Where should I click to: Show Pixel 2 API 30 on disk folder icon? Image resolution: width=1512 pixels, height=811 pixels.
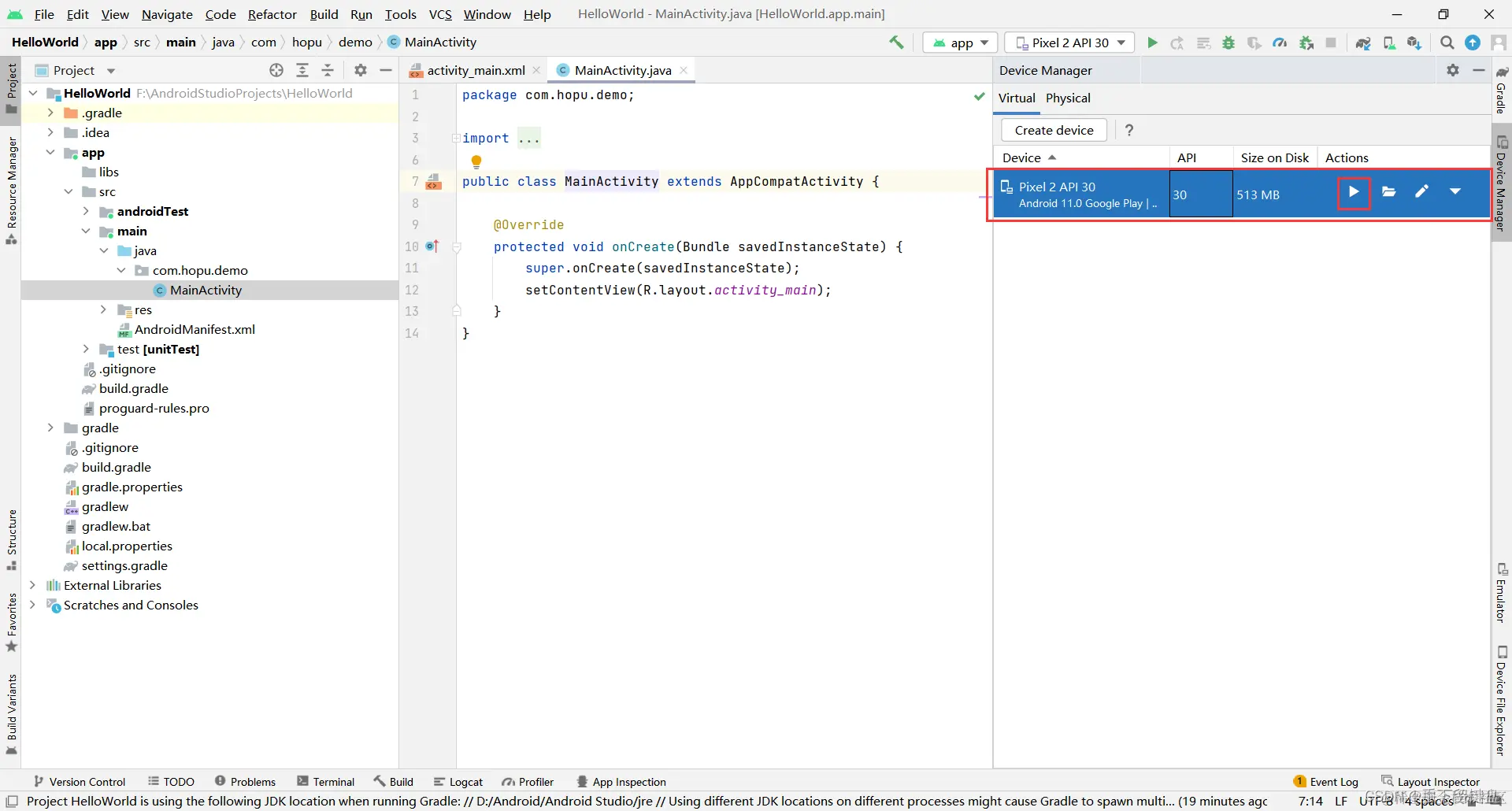click(1389, 192)
